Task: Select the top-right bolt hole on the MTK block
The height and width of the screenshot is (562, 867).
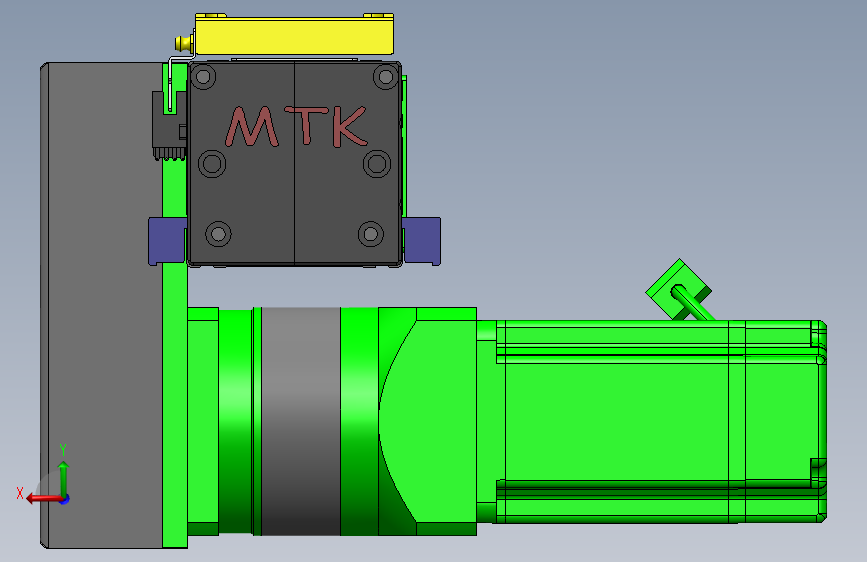Action: (386, 77)
